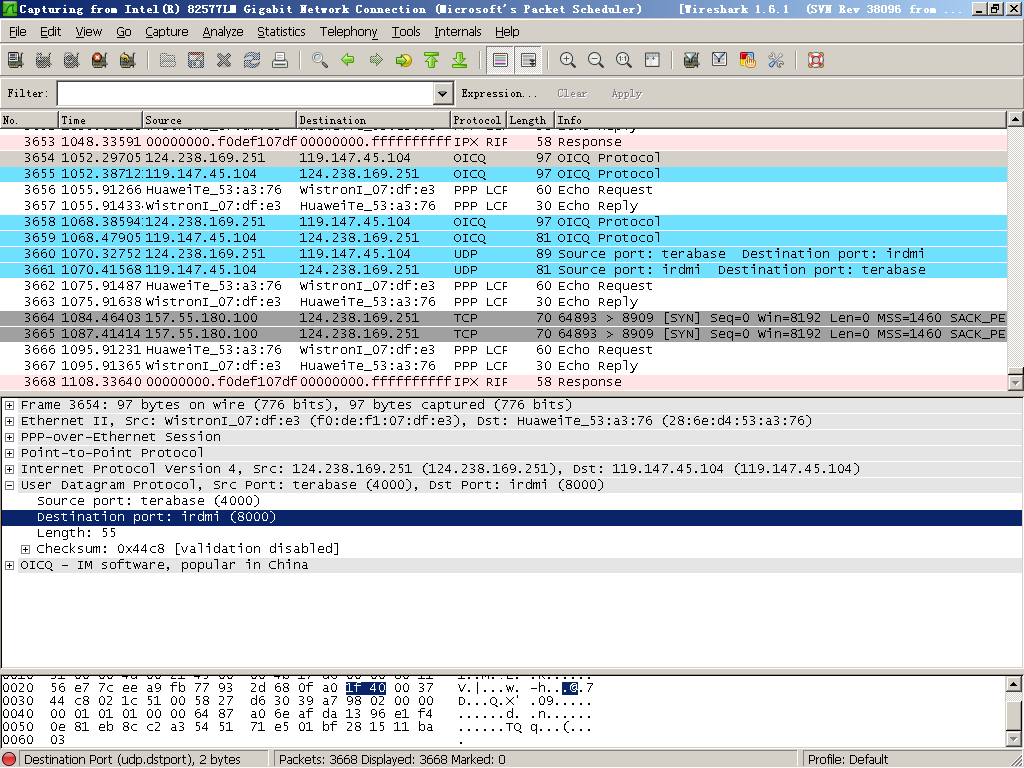Jump to the last packet
This screenshot has width=1024, height=768.
click(460, 61)
